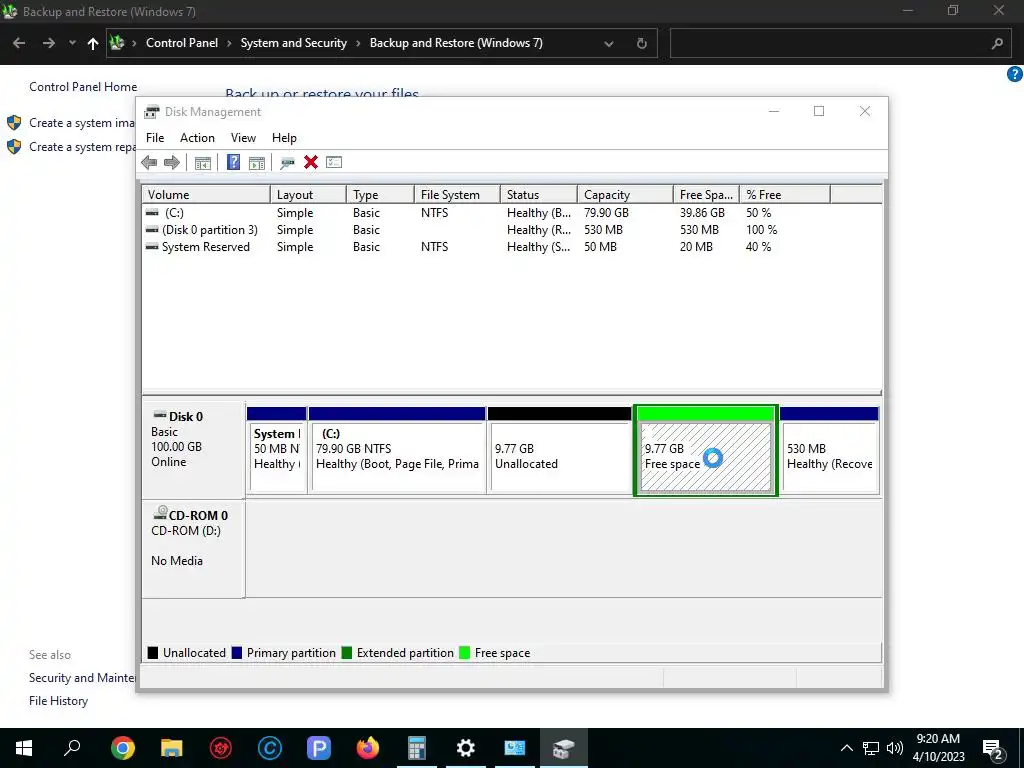This screenshot has height=768, width=1024.
Task: Click the search magnifier in Control Panel search
Action: pos(997,43)
